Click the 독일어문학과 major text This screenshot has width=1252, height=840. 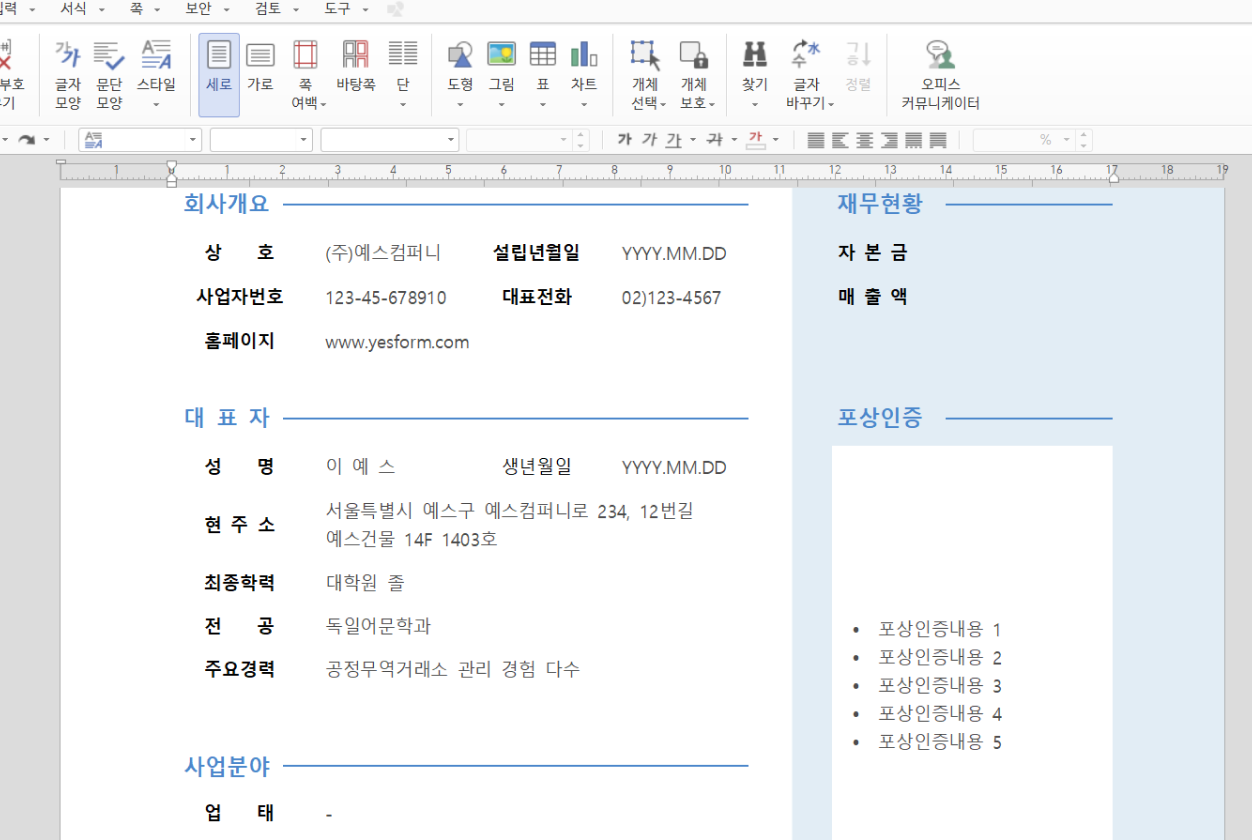click(379, 626)
